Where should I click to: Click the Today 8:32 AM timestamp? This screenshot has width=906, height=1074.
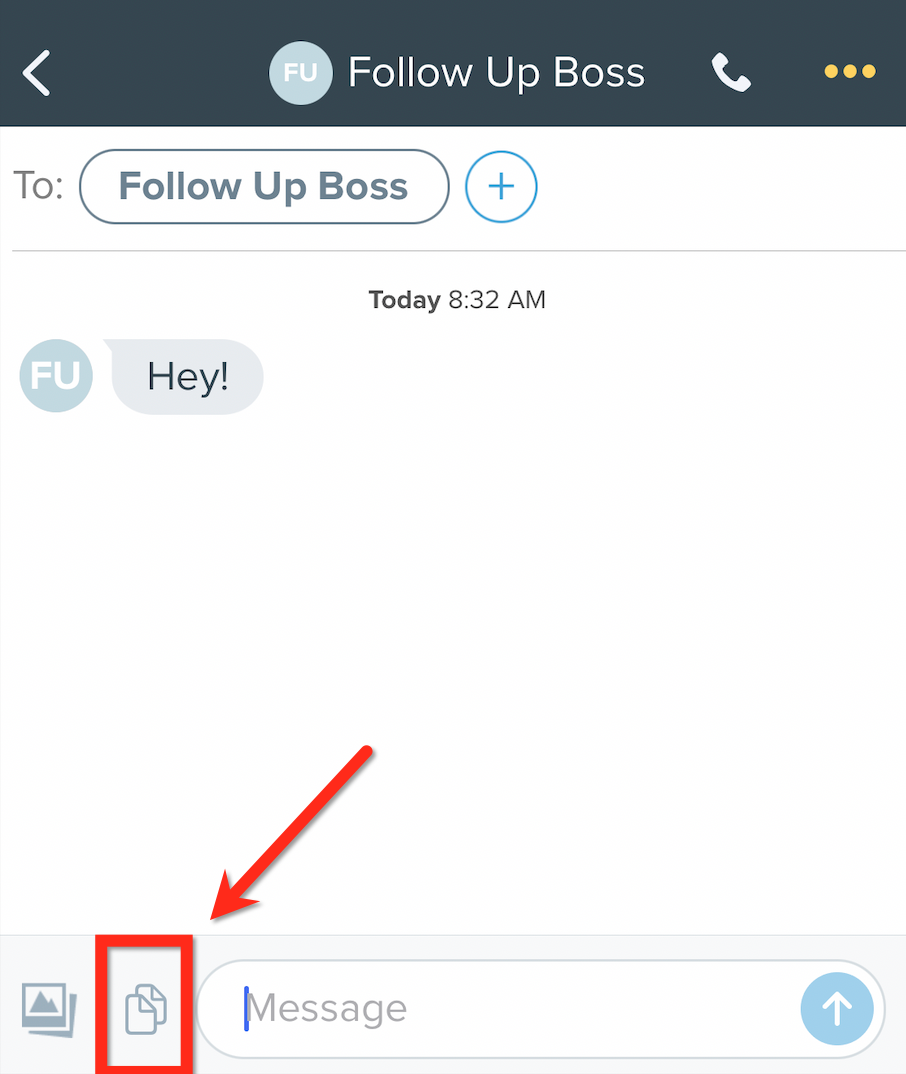click(x=457, y=299)
